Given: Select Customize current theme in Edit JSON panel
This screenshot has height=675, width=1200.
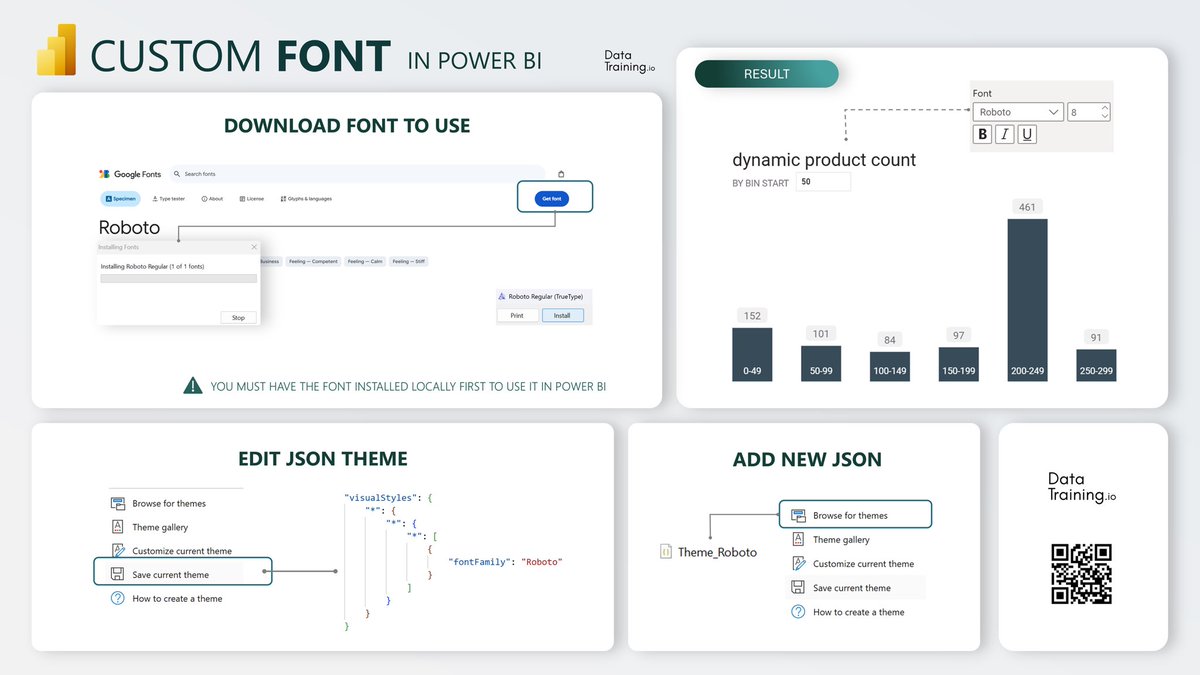Looking at the screenshot, I should pyautogui.click(x=182, y=551).
